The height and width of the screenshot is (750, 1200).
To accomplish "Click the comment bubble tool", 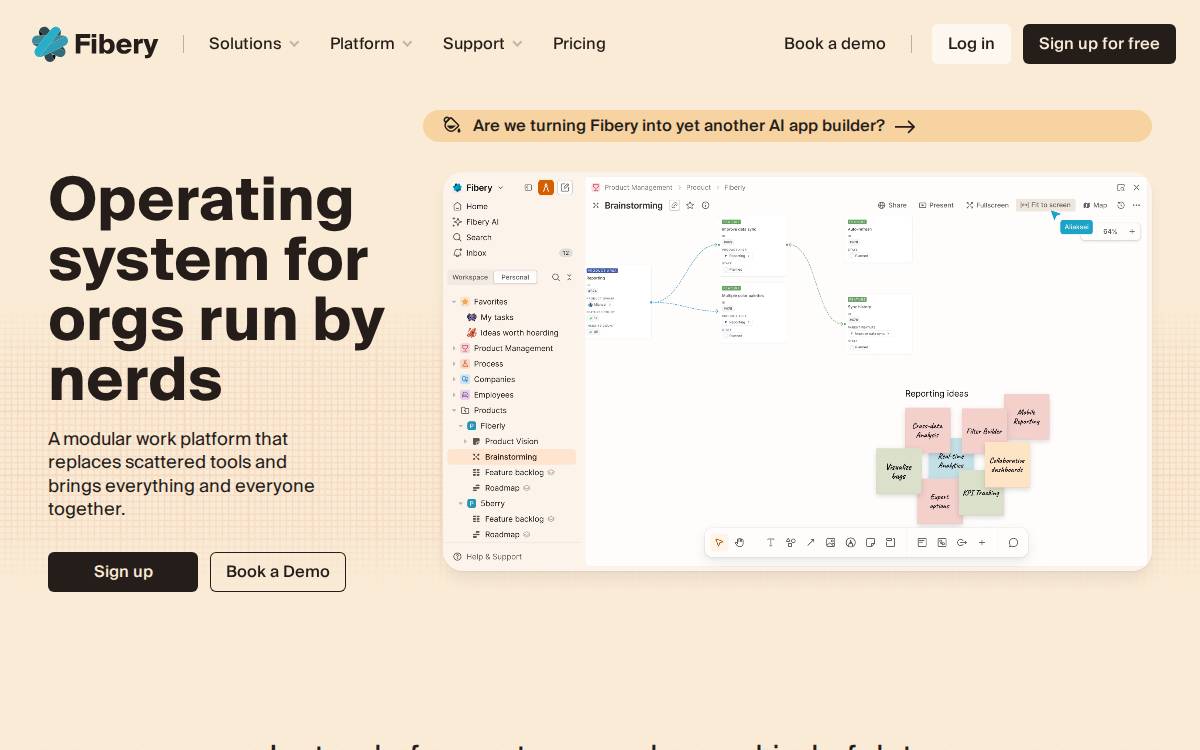I will pyautogui.click(x=1013, y=542).
